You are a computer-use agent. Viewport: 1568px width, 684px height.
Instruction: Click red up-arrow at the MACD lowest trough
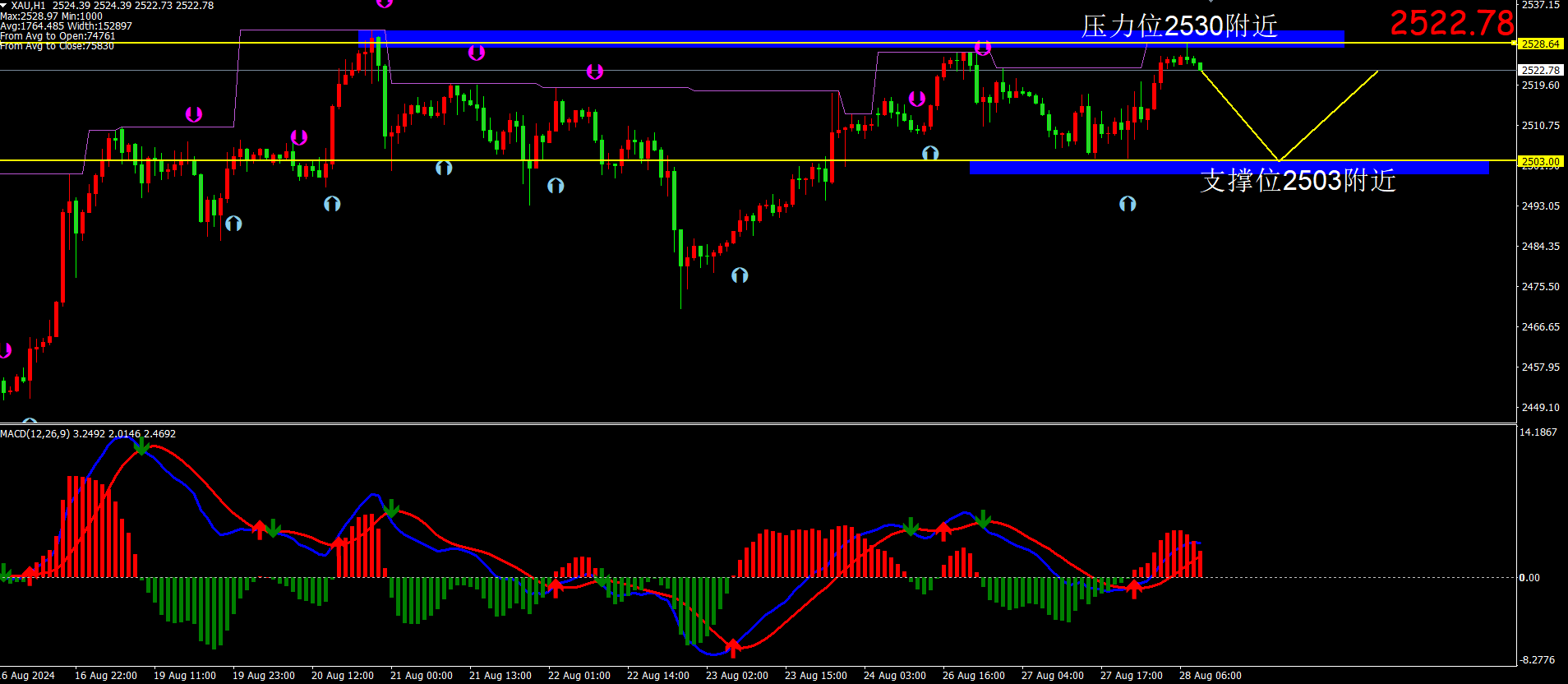click(733, 648)
